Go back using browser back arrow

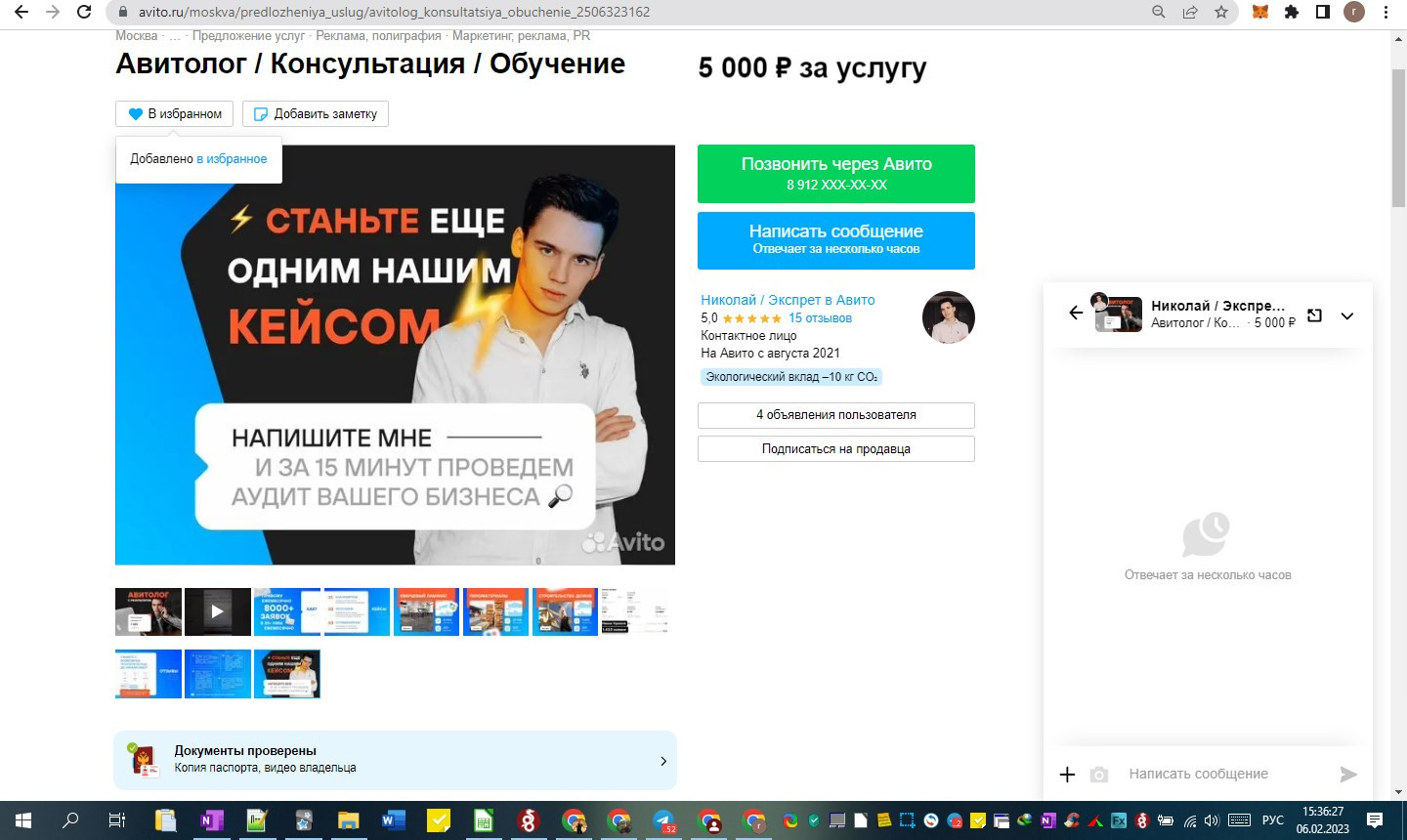21,12
